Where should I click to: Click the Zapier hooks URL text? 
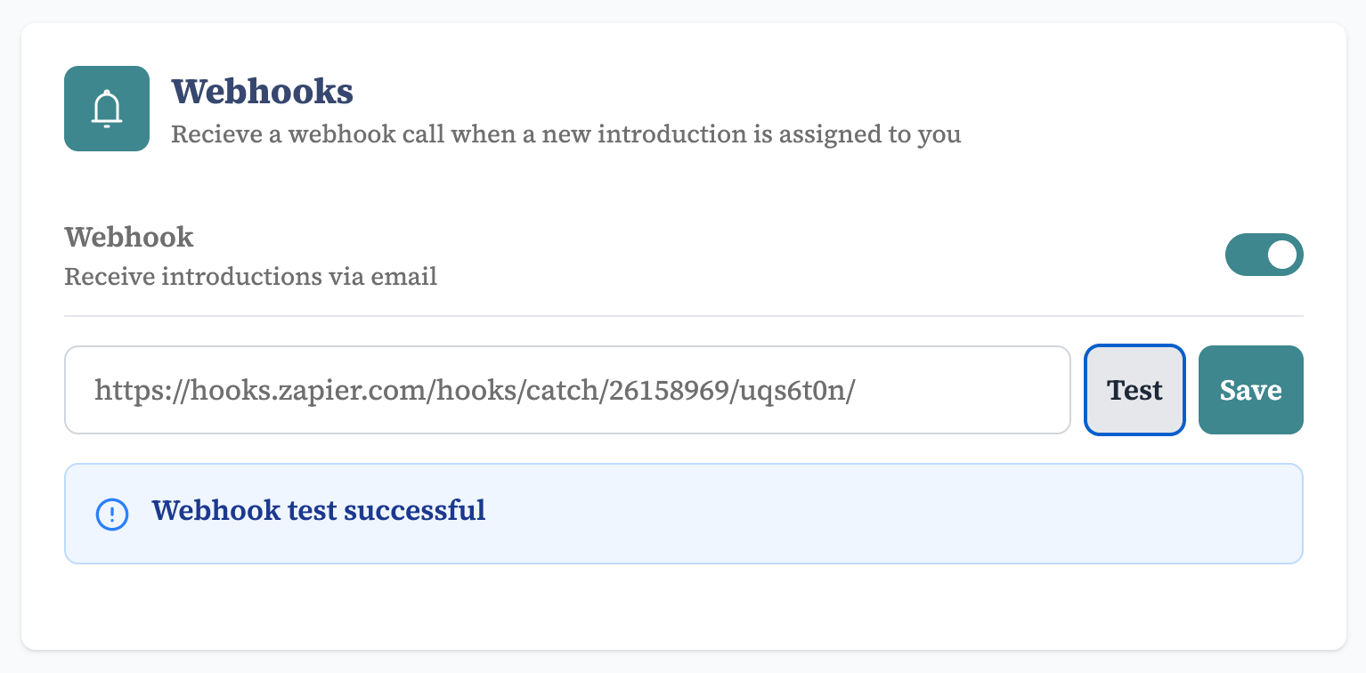(474, 390)
